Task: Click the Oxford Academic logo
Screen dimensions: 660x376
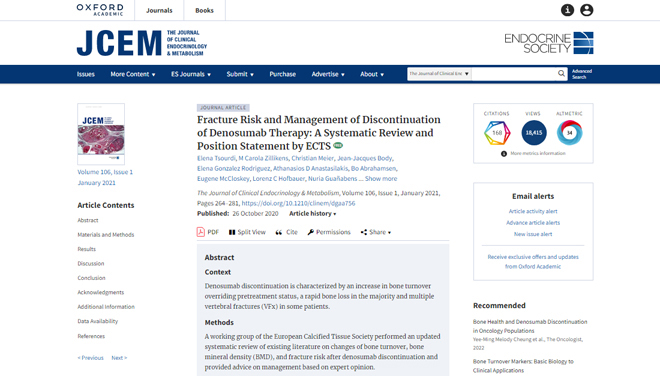Action: tap(100, 10)
